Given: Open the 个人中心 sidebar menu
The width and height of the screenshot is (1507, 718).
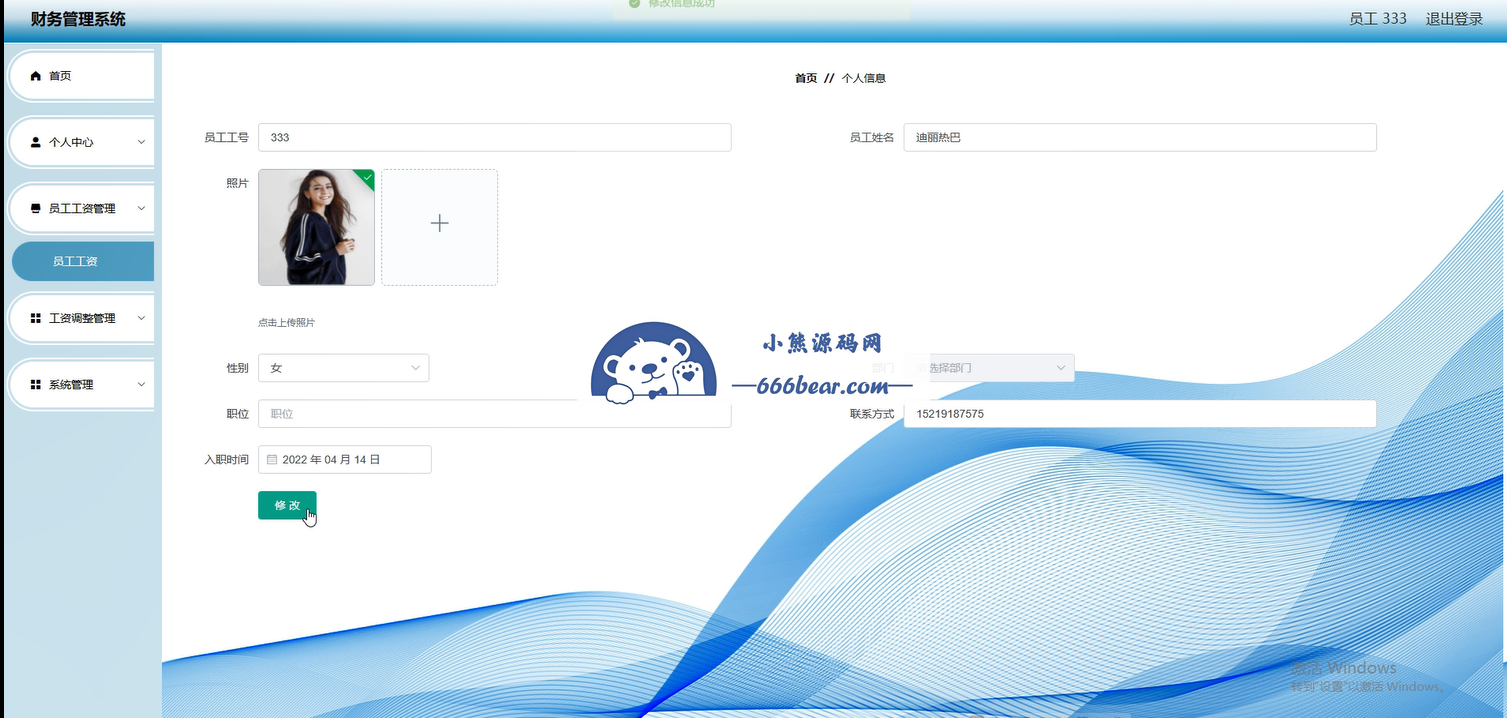Looking at the screenshot, I should pos(81,142).
